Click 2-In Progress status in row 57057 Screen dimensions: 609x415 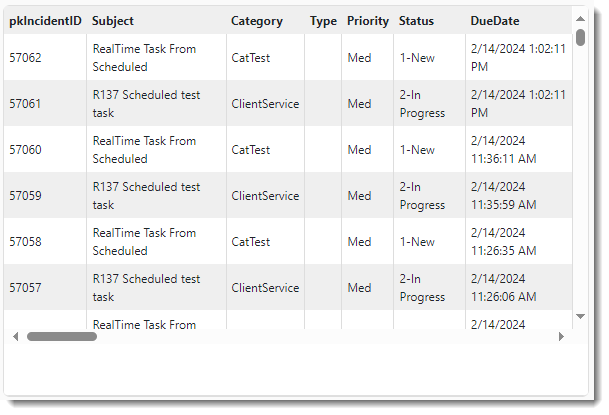point(422,288)
